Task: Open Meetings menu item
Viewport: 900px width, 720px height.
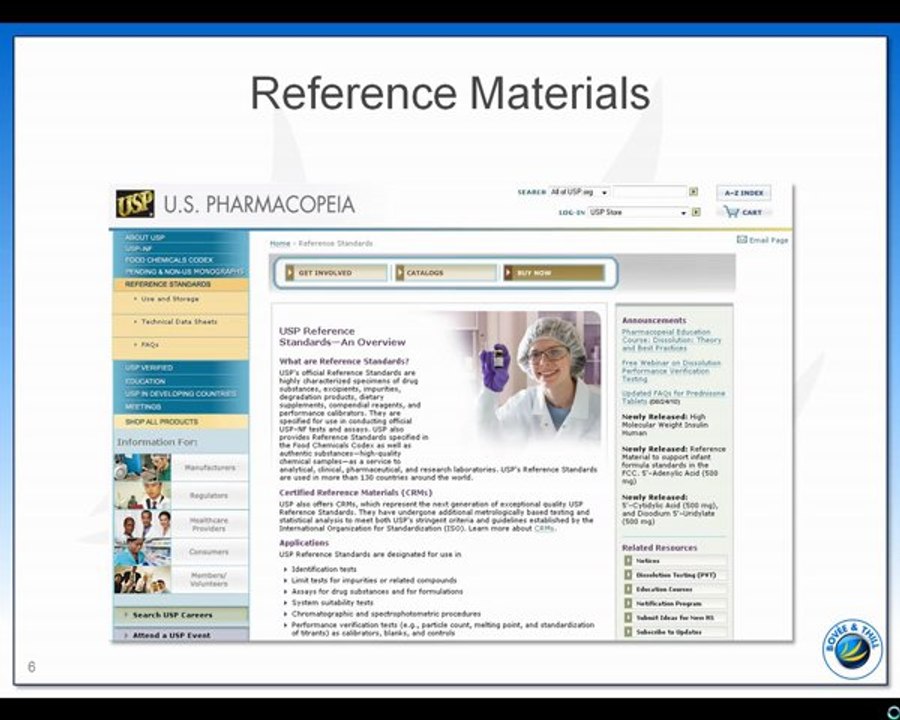Action: (181, 407)
